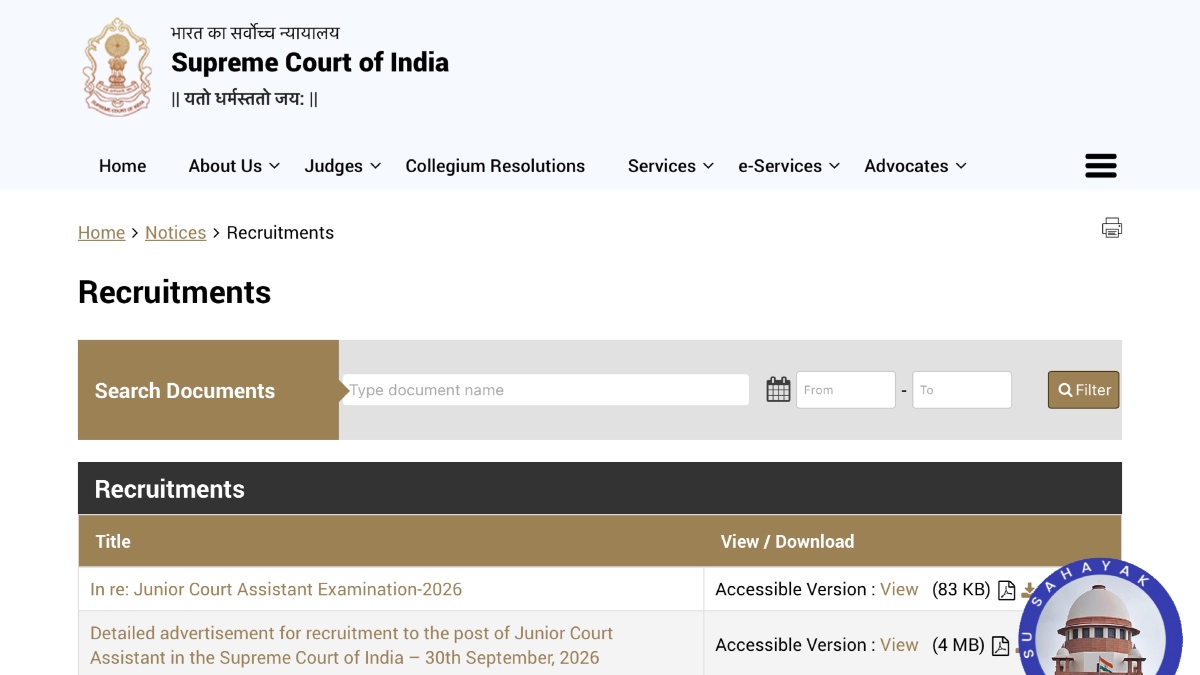Click the To date field

coord(962,390)
